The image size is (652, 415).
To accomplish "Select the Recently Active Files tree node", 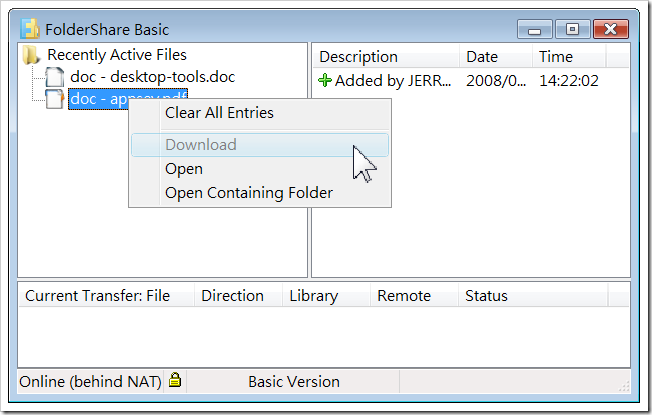I will coord(117,55).
